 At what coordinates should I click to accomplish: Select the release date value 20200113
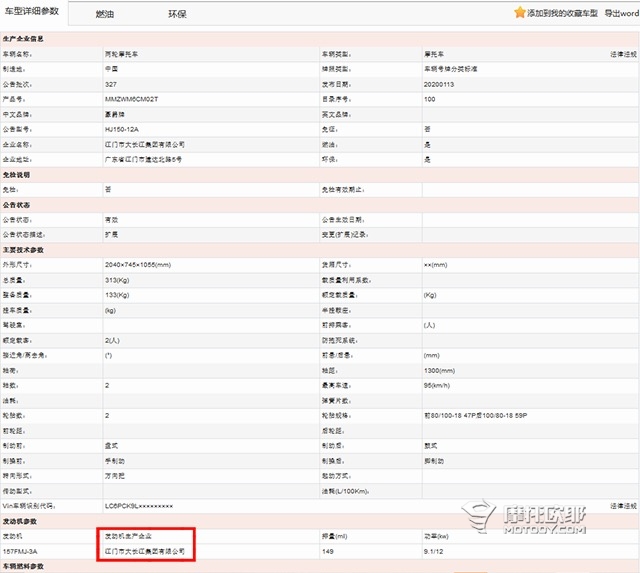(439, 84)
